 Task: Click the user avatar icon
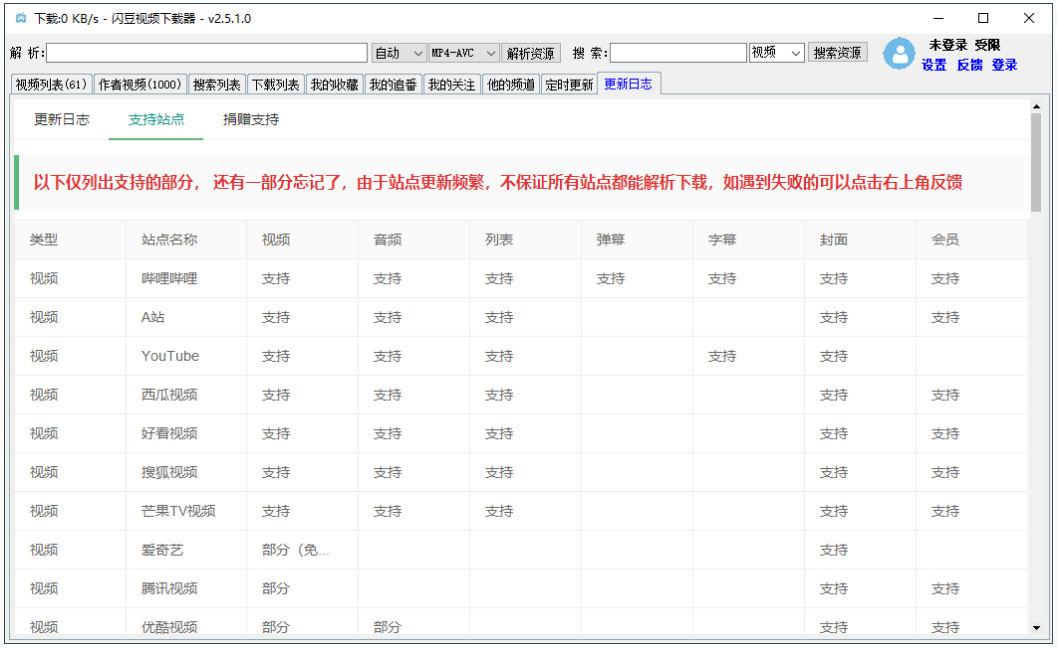tap(899, 54)
